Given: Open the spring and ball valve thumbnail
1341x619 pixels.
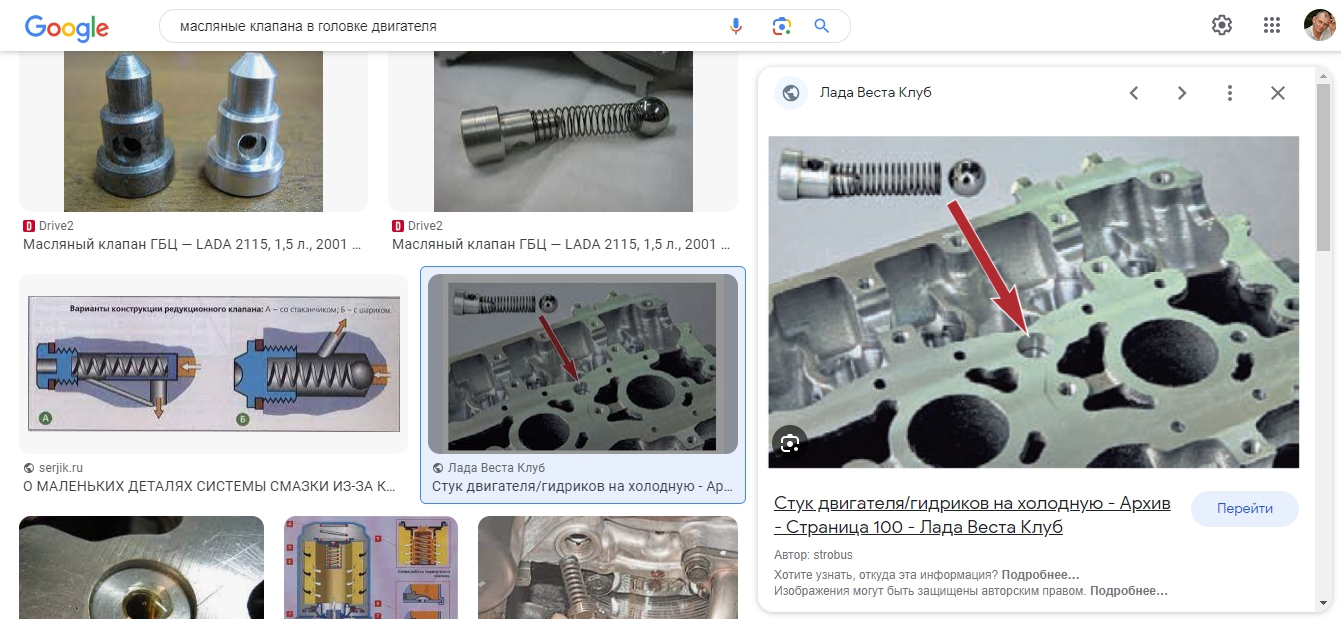Looking at the screenshot, I should click(563, 131).
